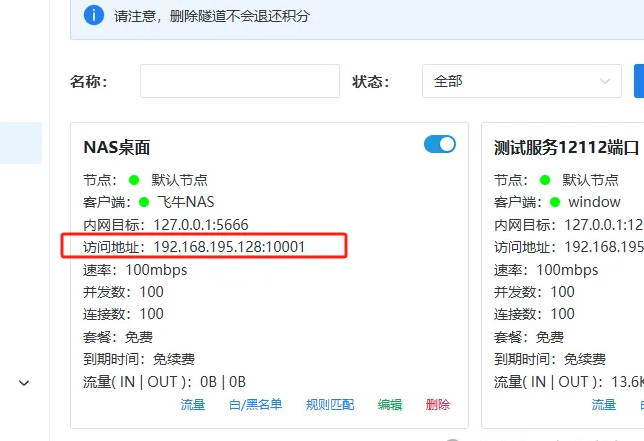This screenshot has width=644, height=441.
Task: Click the blue button right of status filter
Action: coord(639,81)
